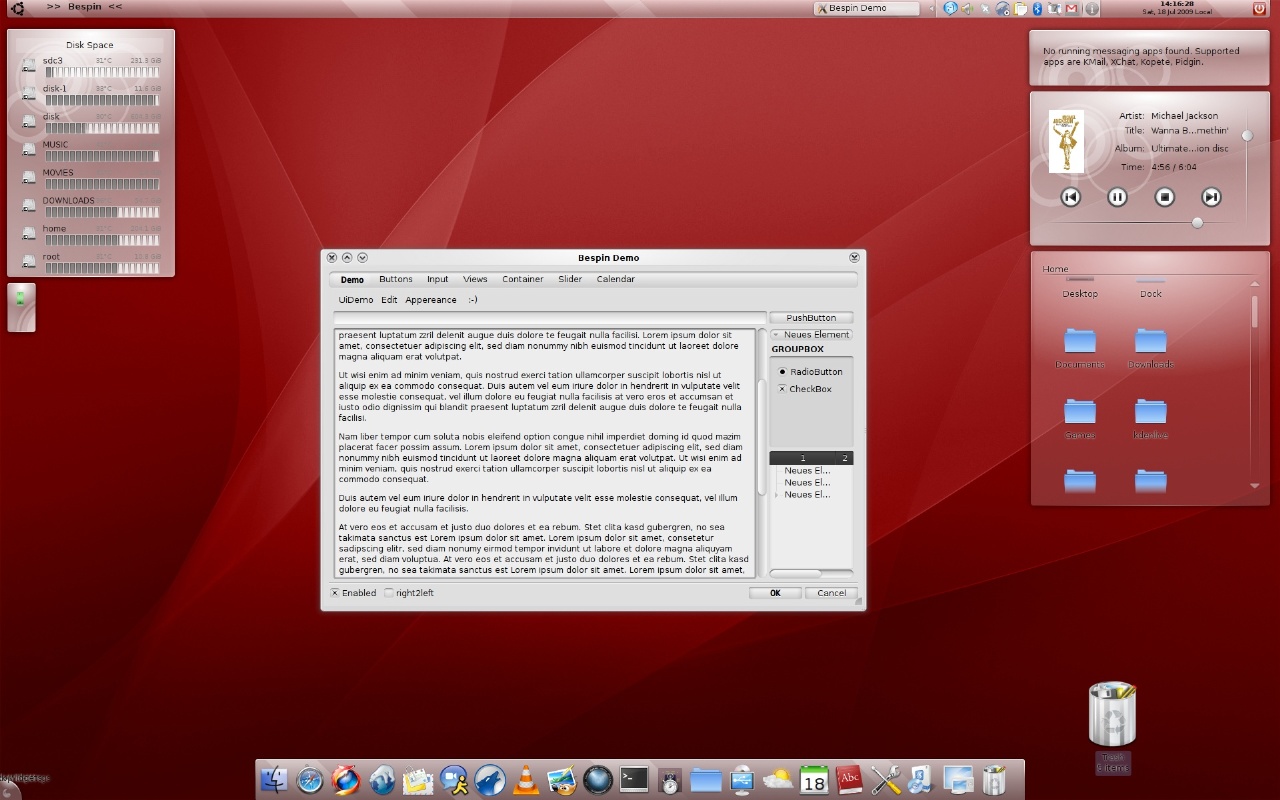Click the empty input field above text
The width and height of the screenshot is (1280, 800).
(x=550, y=318)
